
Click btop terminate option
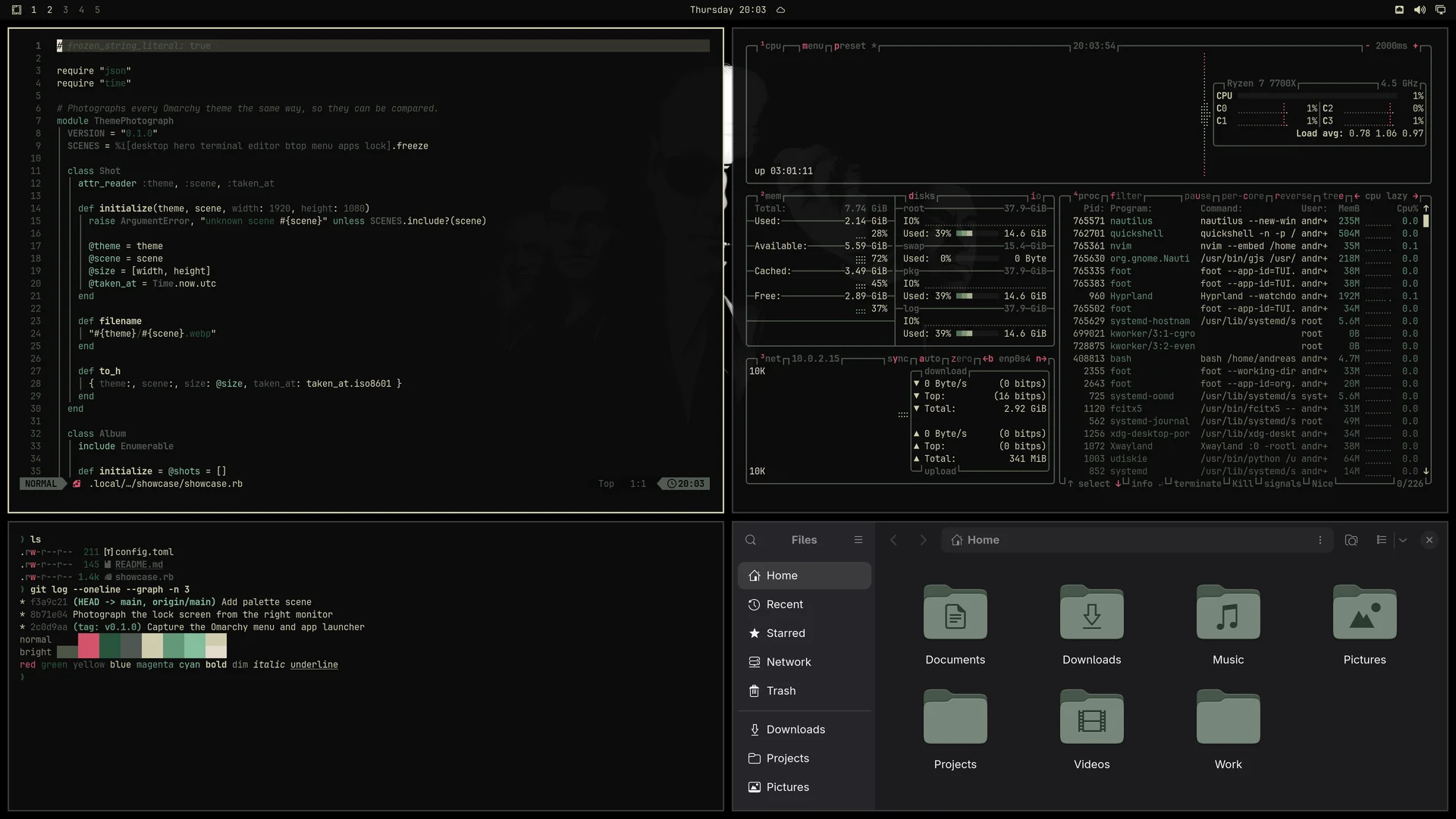coord(1197,484)
